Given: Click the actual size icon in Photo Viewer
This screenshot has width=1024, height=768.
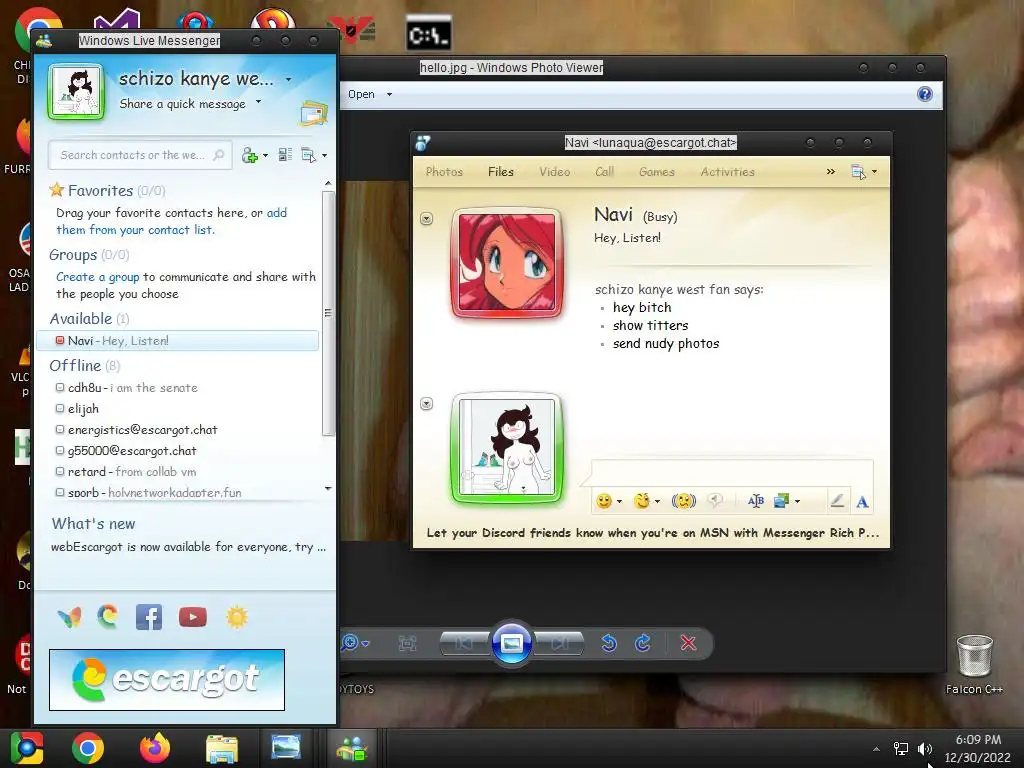Looking at the screenshot, I should 408,644.
